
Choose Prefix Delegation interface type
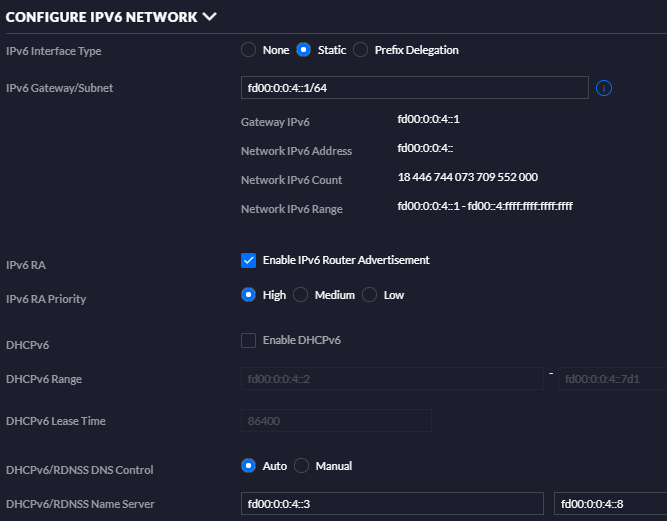coord(361,50)
